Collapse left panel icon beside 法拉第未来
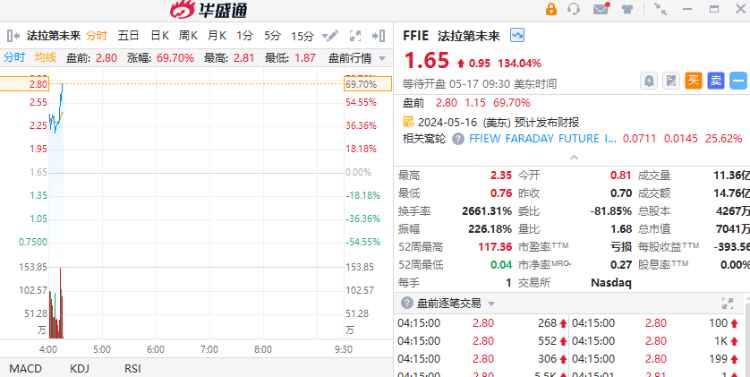750x377 pixels. click(x=13, y=35)
